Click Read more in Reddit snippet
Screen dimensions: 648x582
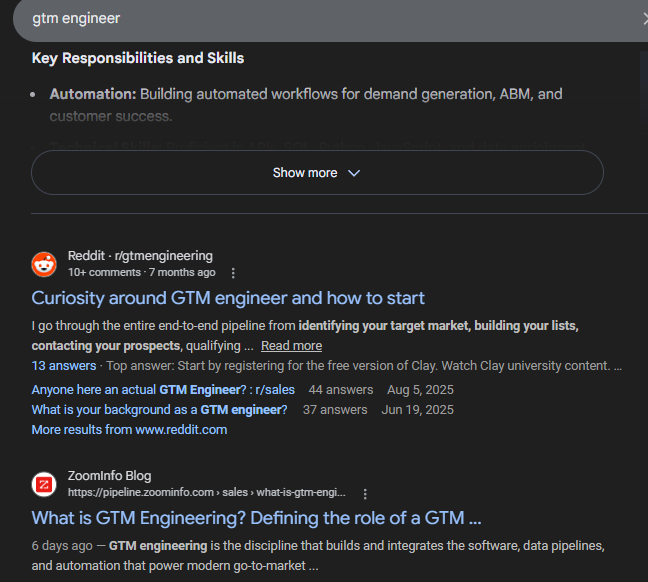click(291, 346)
